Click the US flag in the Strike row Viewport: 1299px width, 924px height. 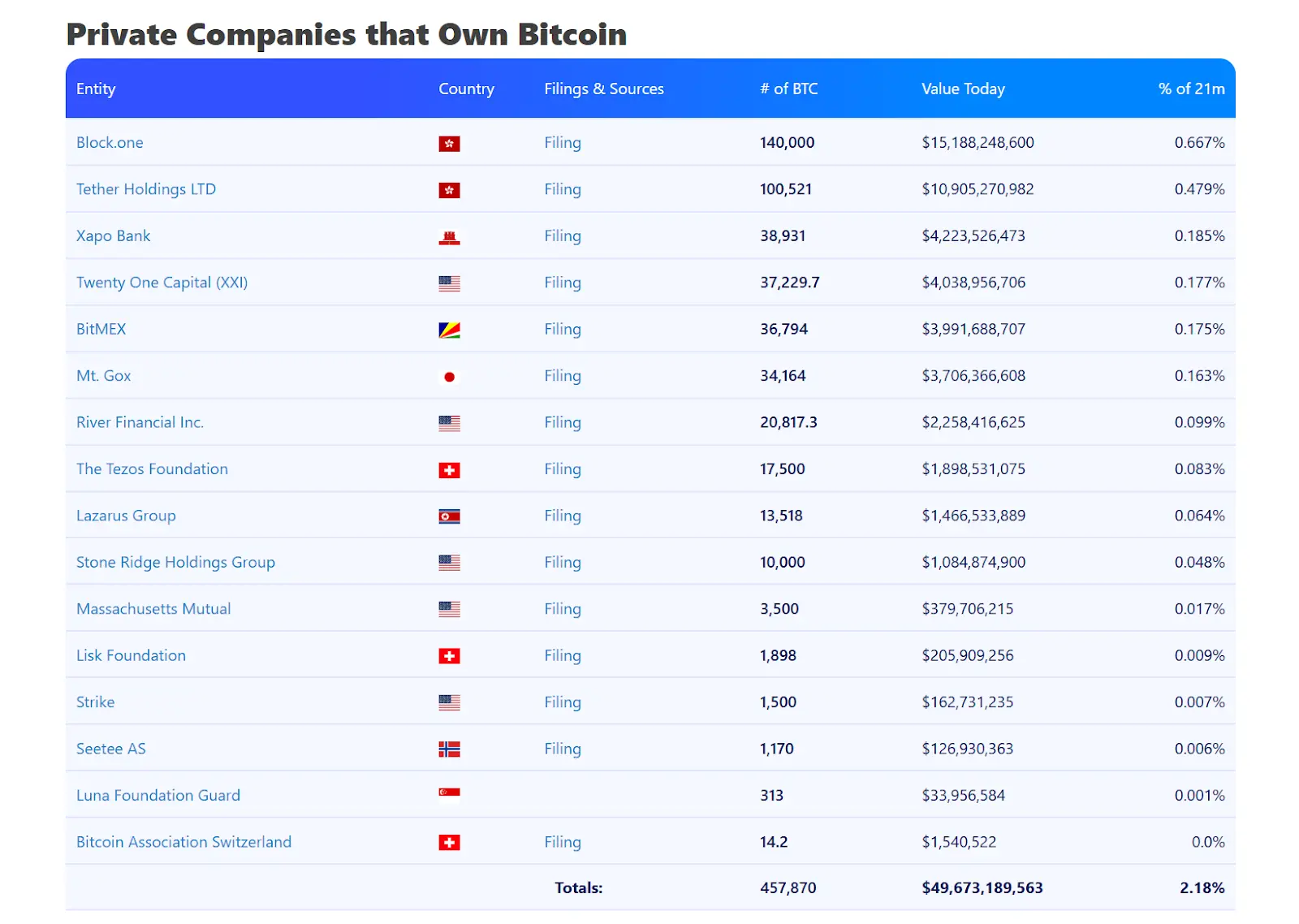(x=449, y=703)
